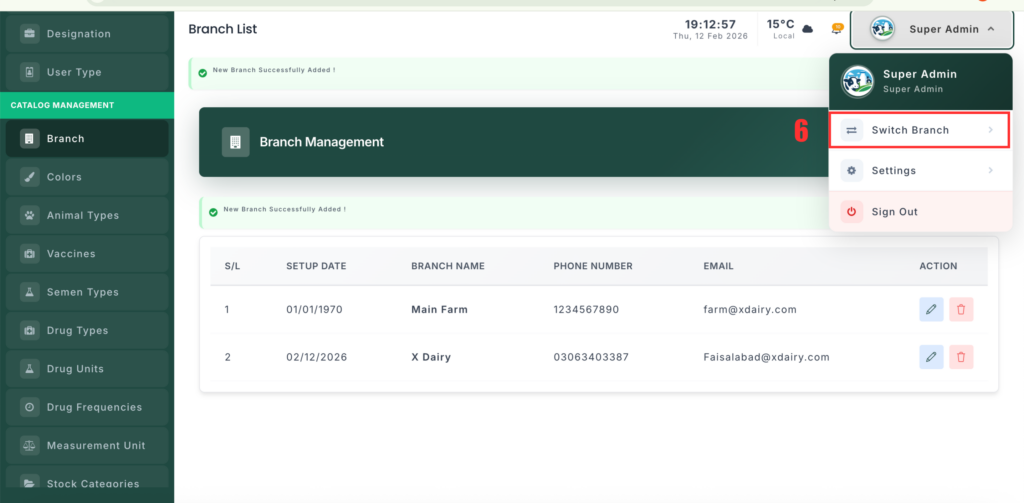The image size is (1024, 503).
Task: Select Sign Out from user menu
Action: 894,212
